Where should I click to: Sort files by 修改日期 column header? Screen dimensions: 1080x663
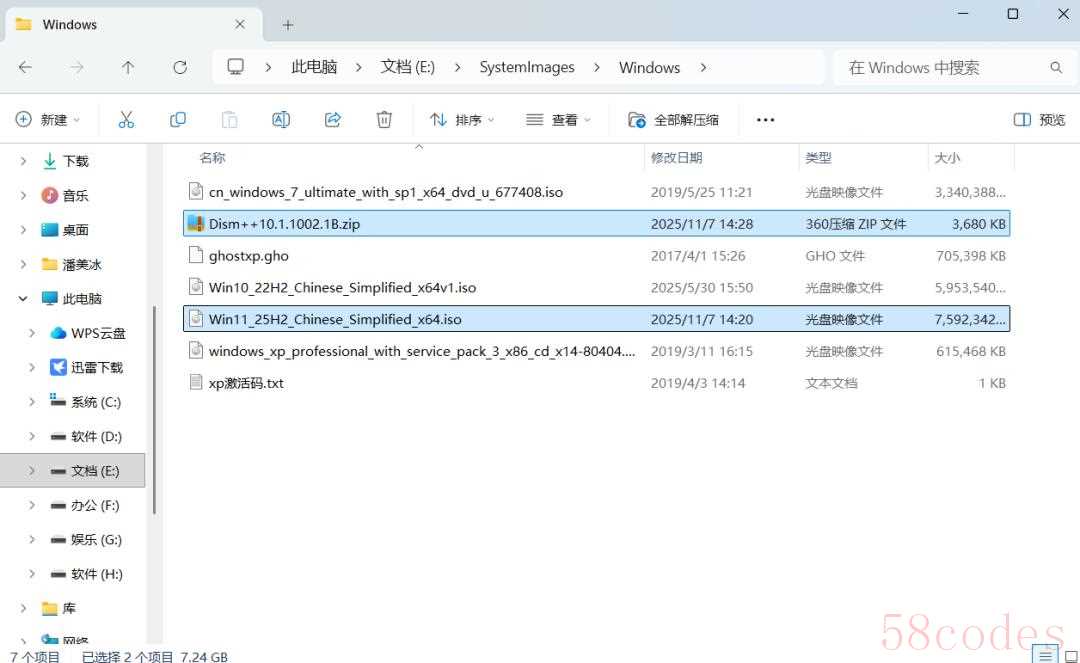677,158
